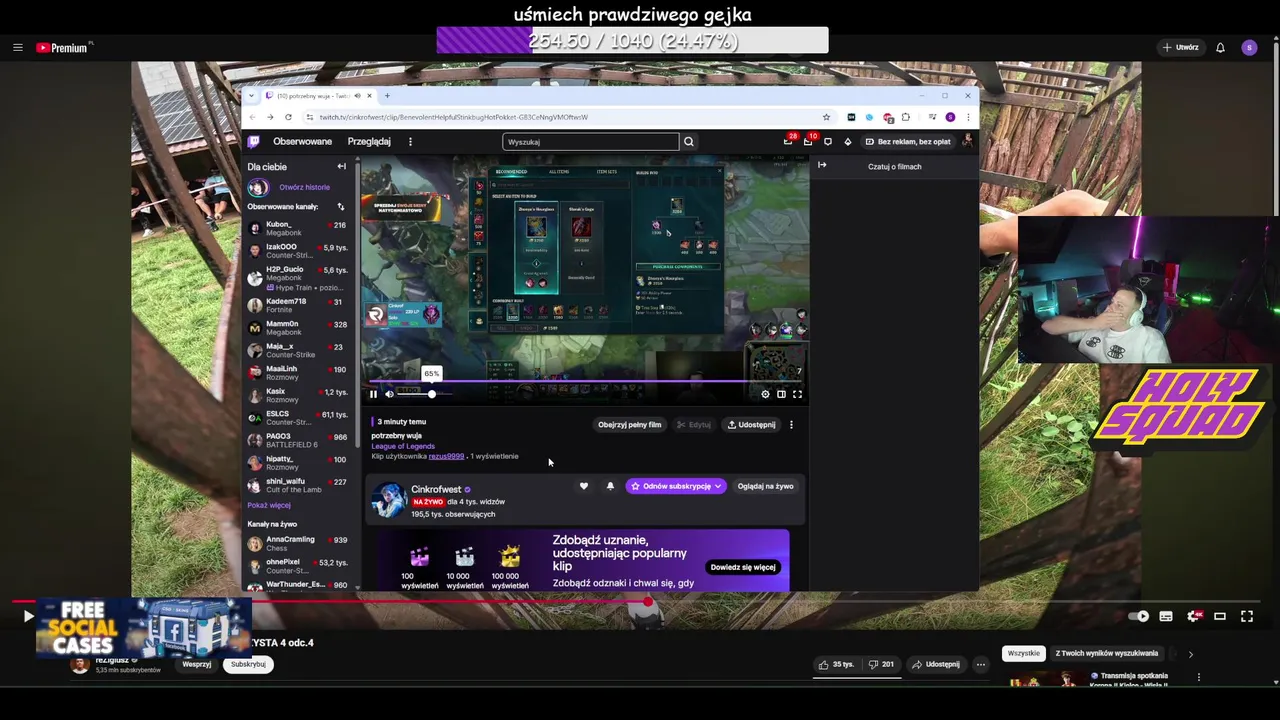Like the YouTube video (35 tys.)
Image resolution: width=1280 pixels, height=720 pixels.
(x=836, y=664)
